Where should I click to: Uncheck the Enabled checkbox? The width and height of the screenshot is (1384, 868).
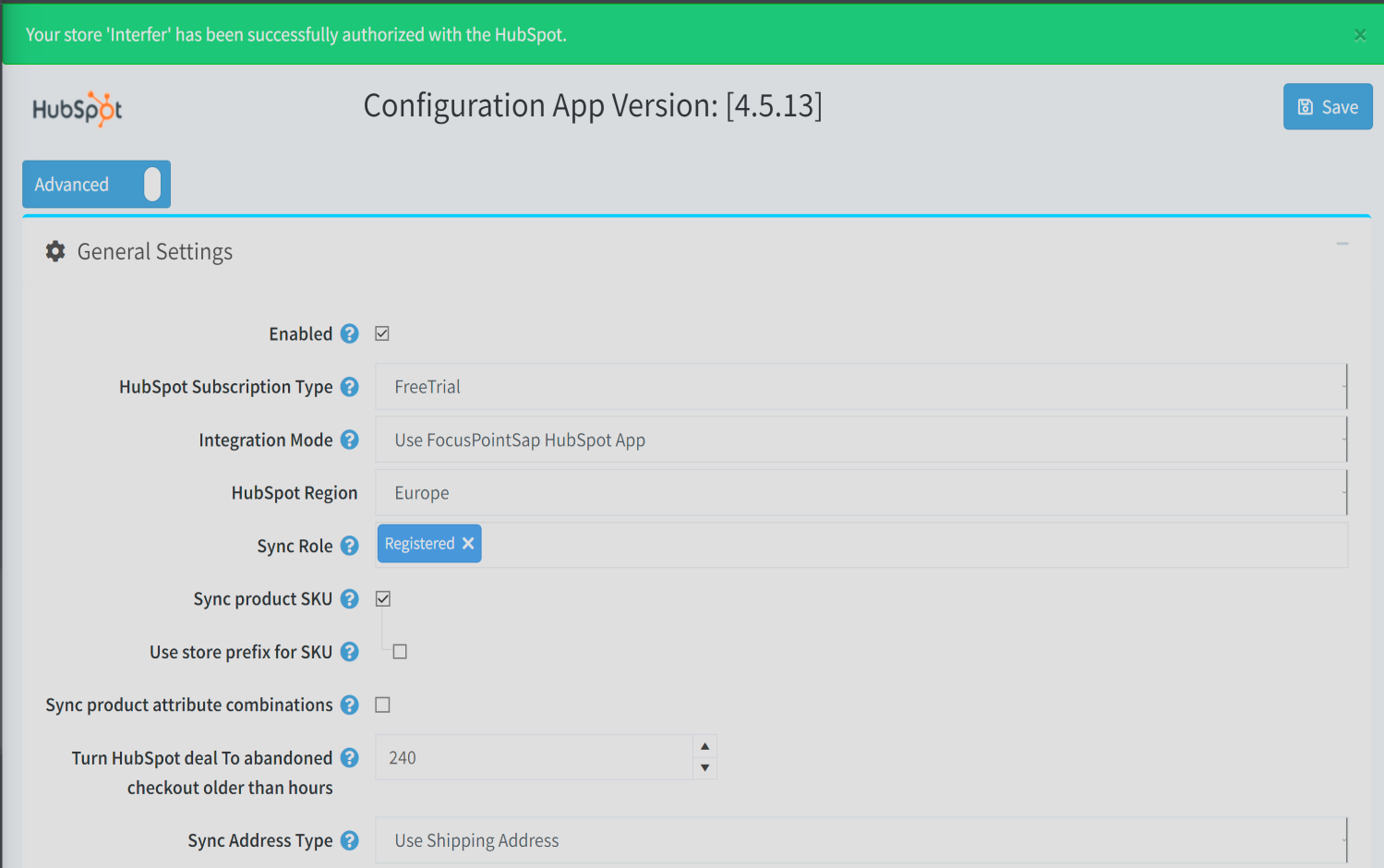(x=382, y=334)
